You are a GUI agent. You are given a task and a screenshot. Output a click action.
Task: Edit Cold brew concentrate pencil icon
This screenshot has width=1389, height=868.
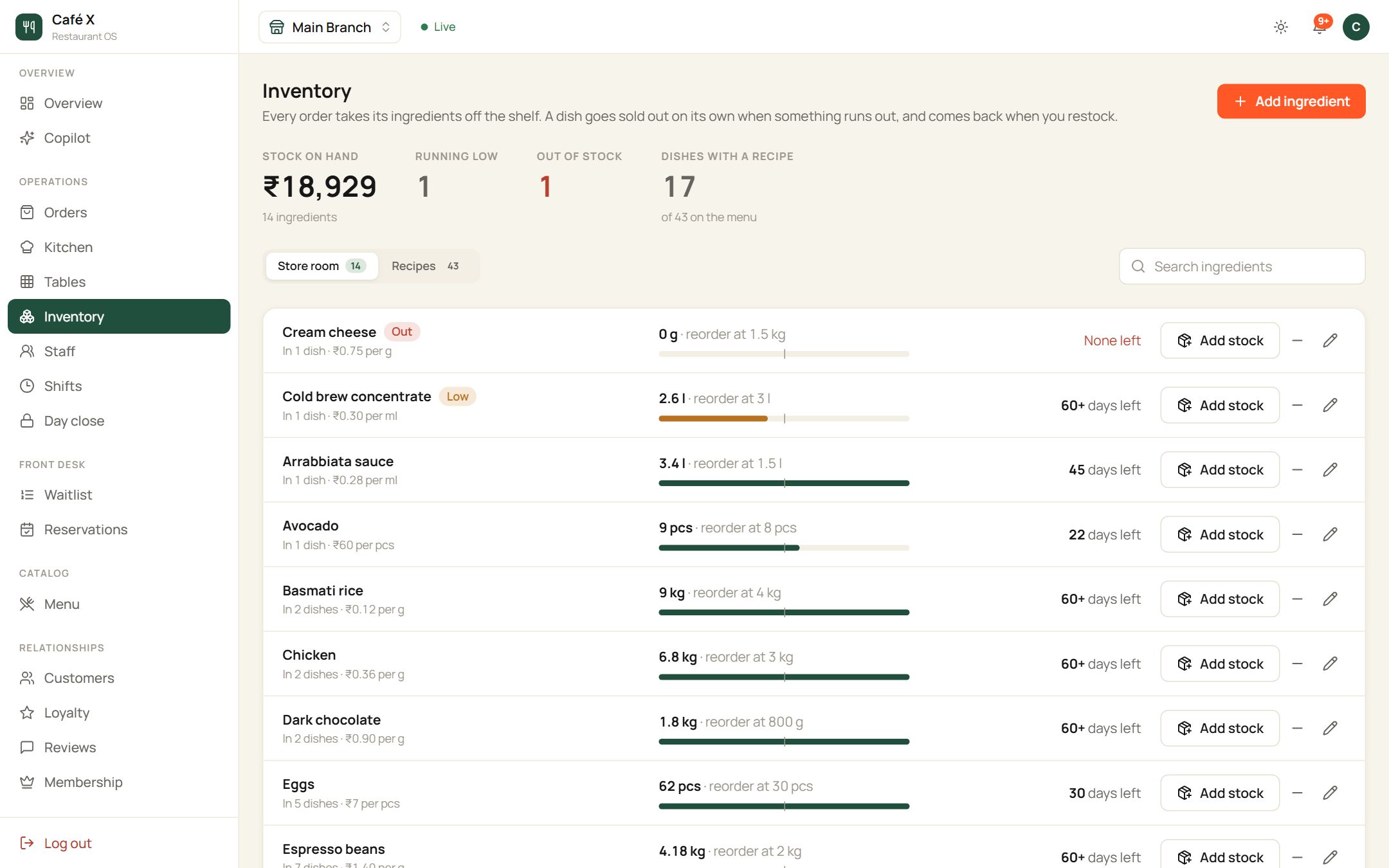(x=1330, y=405)
